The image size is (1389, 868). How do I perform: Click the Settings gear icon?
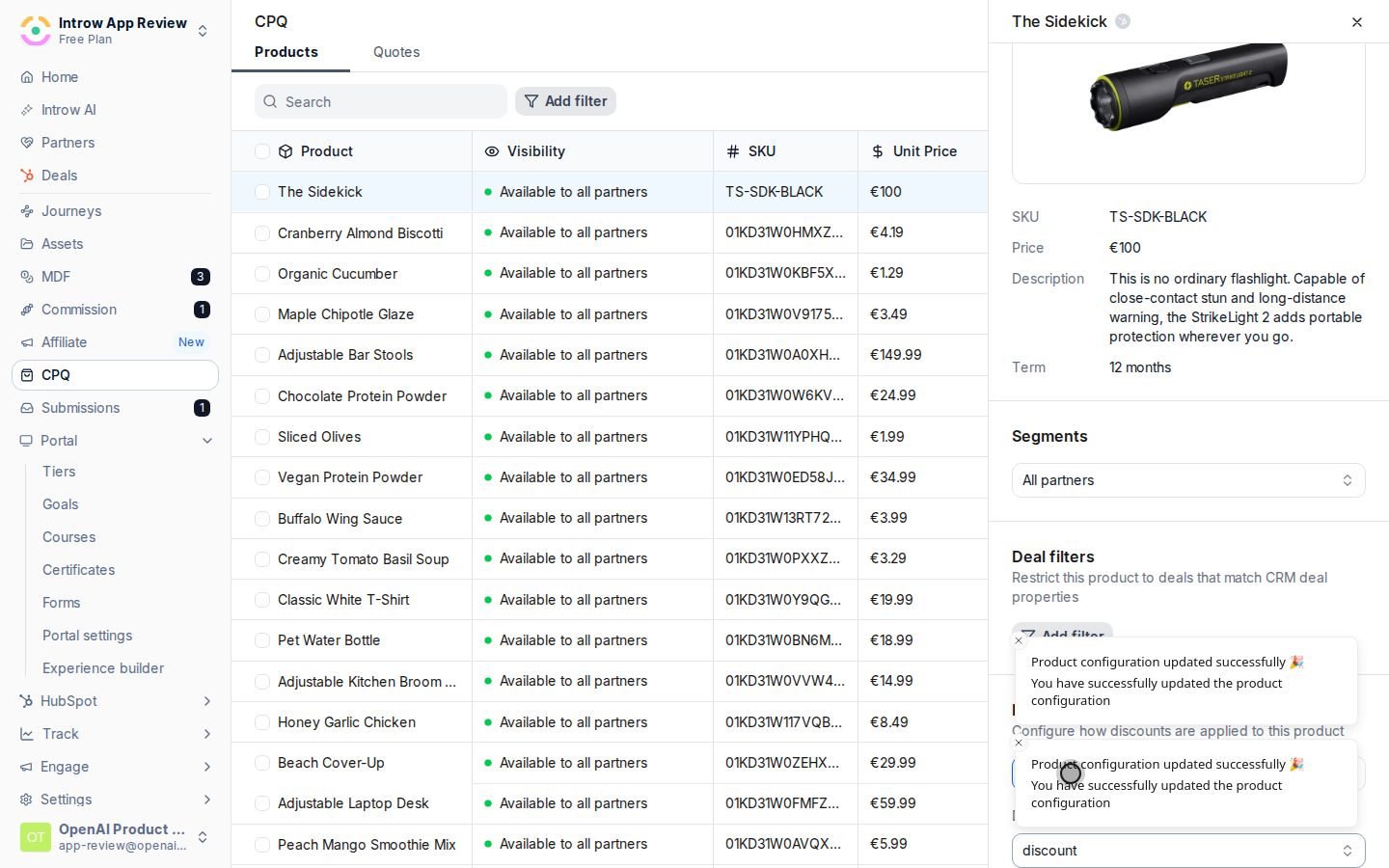(x=27, y=800)
